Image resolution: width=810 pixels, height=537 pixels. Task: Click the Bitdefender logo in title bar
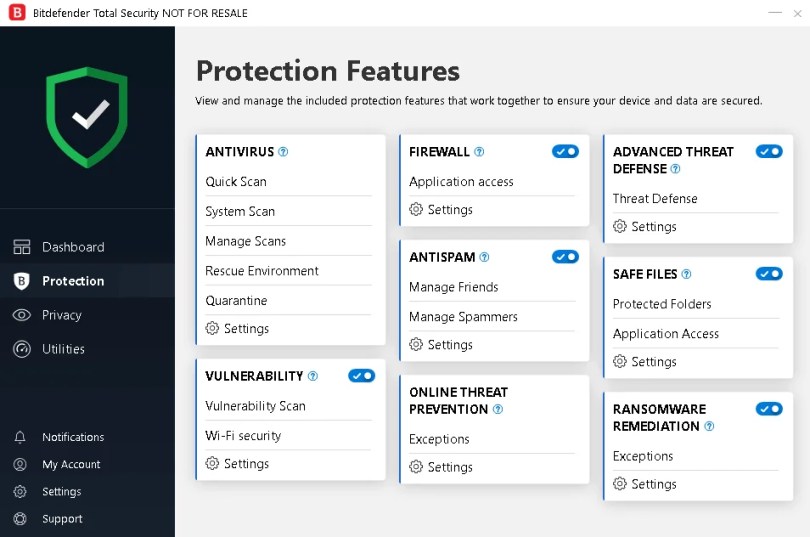pos(14,13)
